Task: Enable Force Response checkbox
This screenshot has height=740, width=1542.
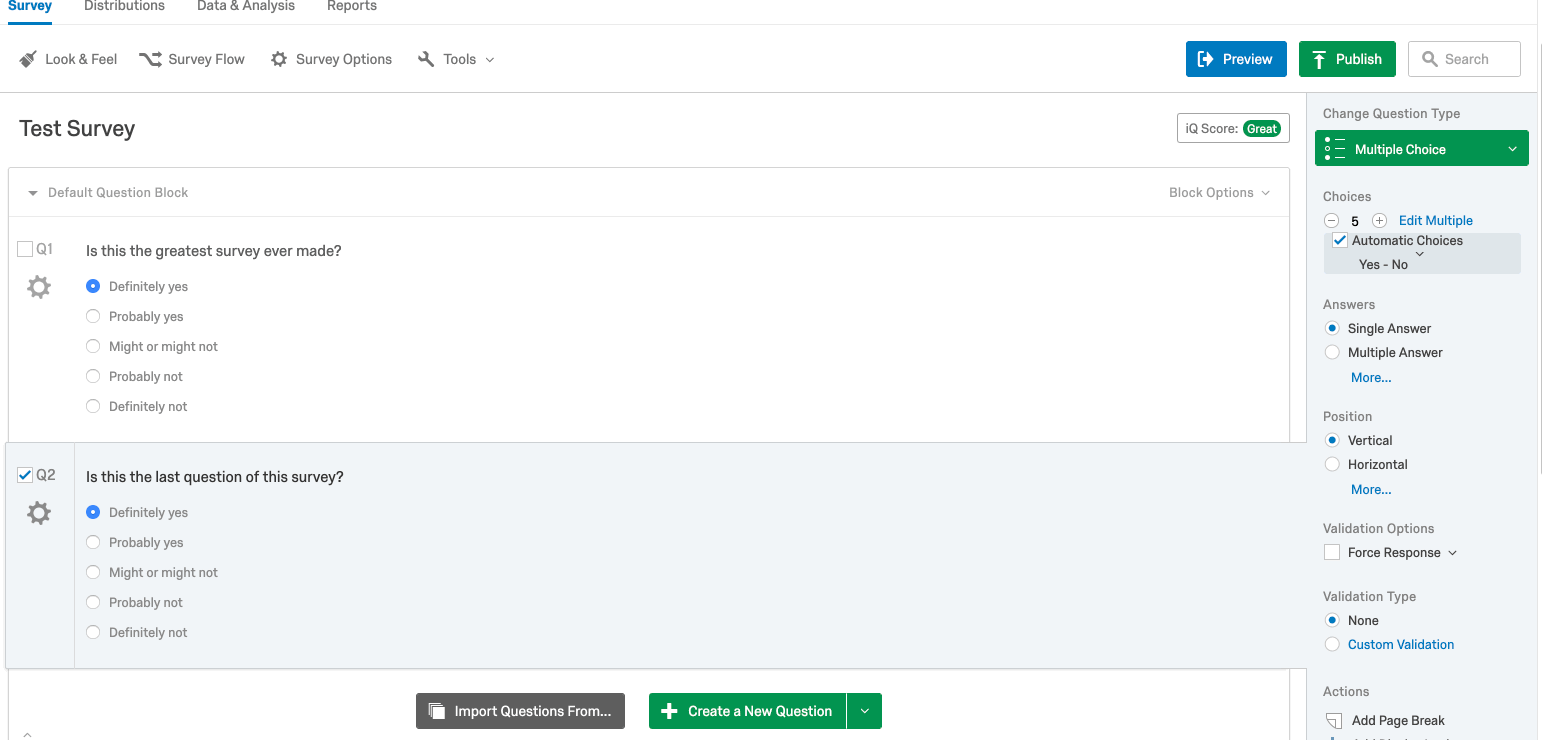Action: [1332, 553]
